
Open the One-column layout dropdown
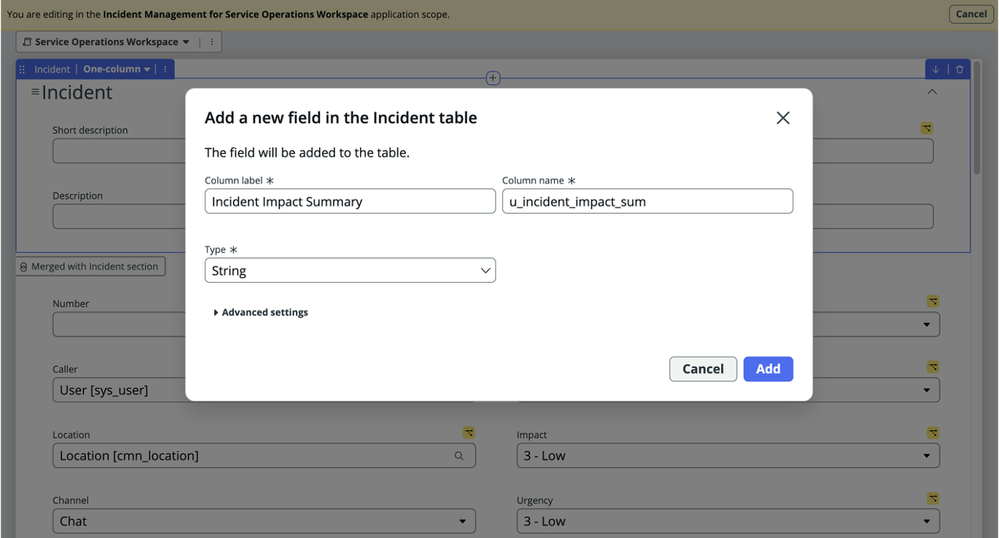pyautogui.click(x=117, y=69)
